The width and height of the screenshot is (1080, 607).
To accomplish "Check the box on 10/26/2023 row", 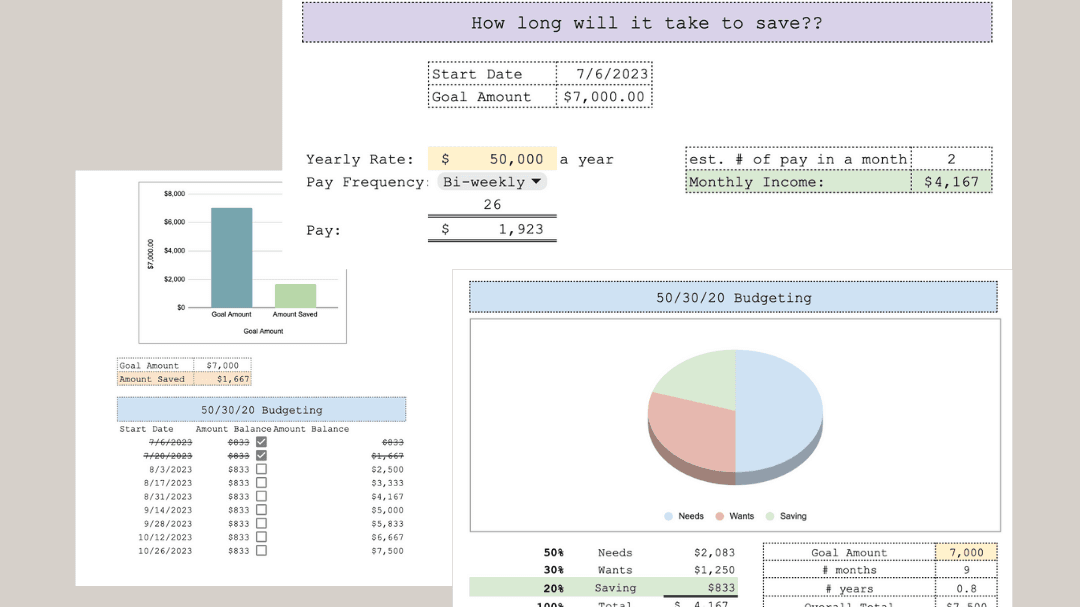I will tap(261, 551).
